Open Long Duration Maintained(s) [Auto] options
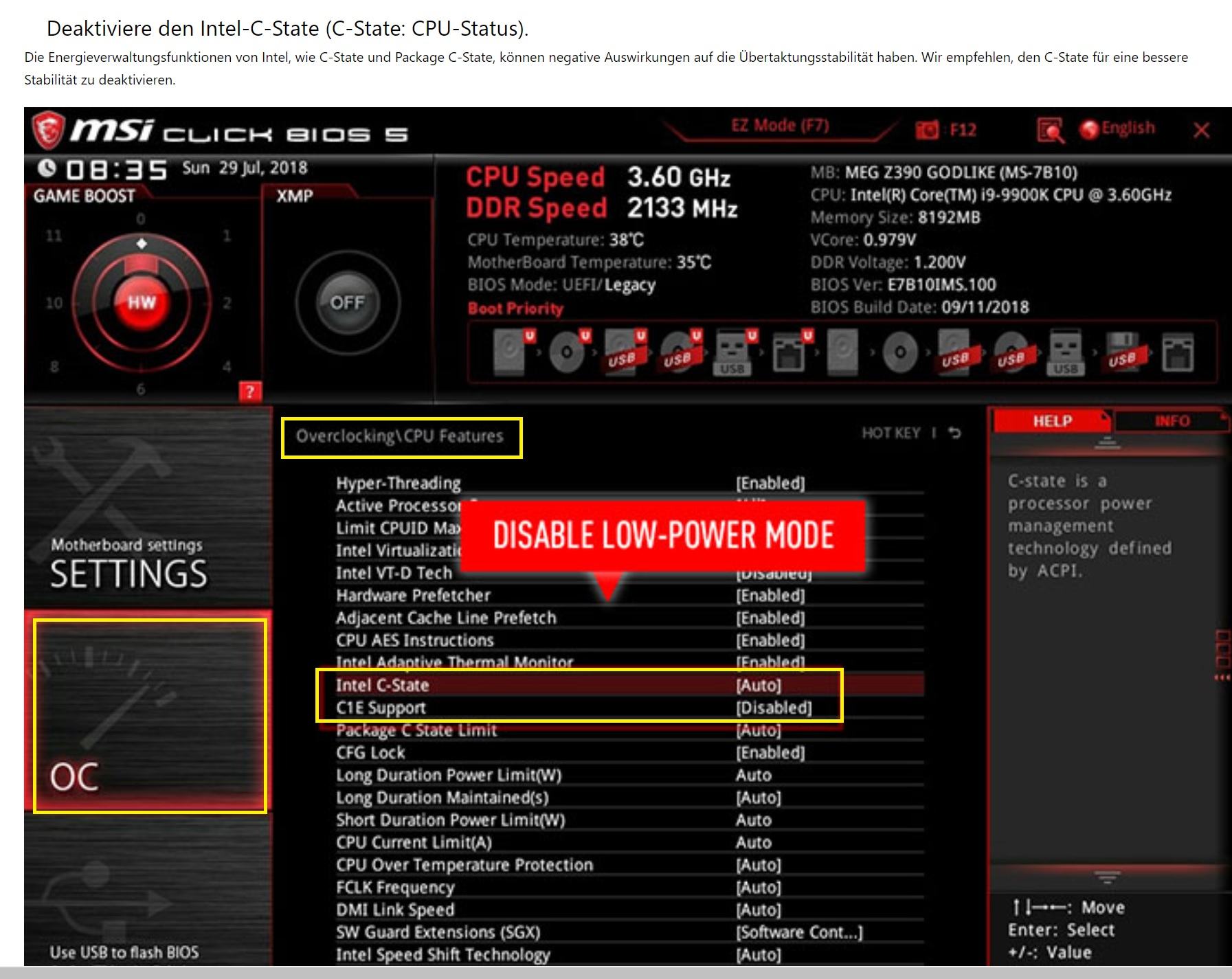This screenshot has width=1232, height=979. (x=759, y=798)
